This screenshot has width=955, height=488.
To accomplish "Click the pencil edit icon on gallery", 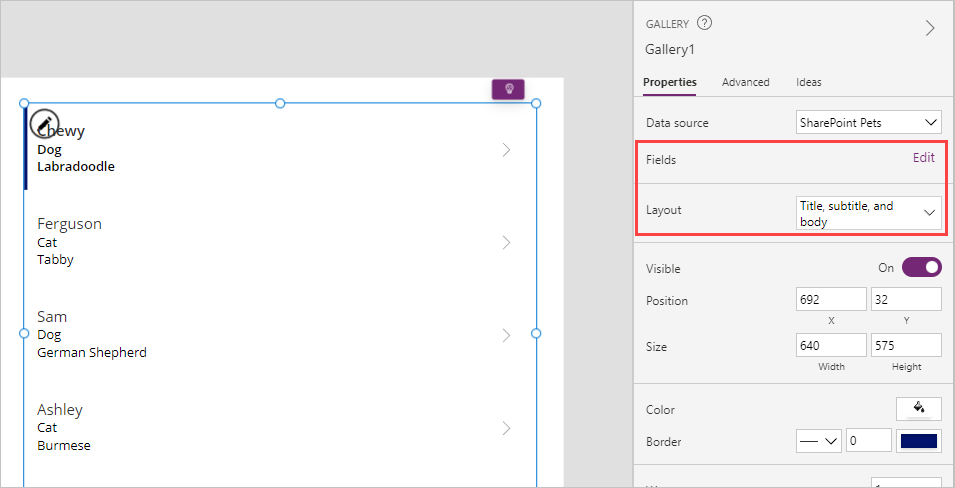I will pos(44,124).
